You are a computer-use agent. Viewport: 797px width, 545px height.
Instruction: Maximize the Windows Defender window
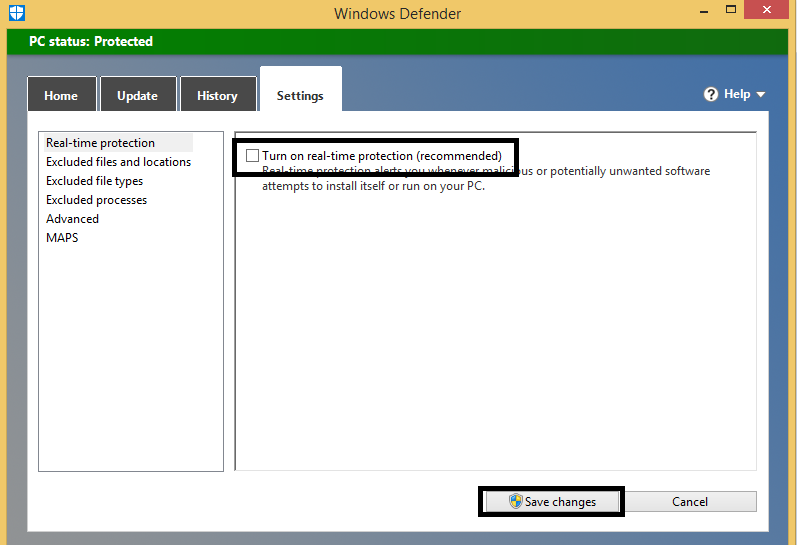[731, 10]
